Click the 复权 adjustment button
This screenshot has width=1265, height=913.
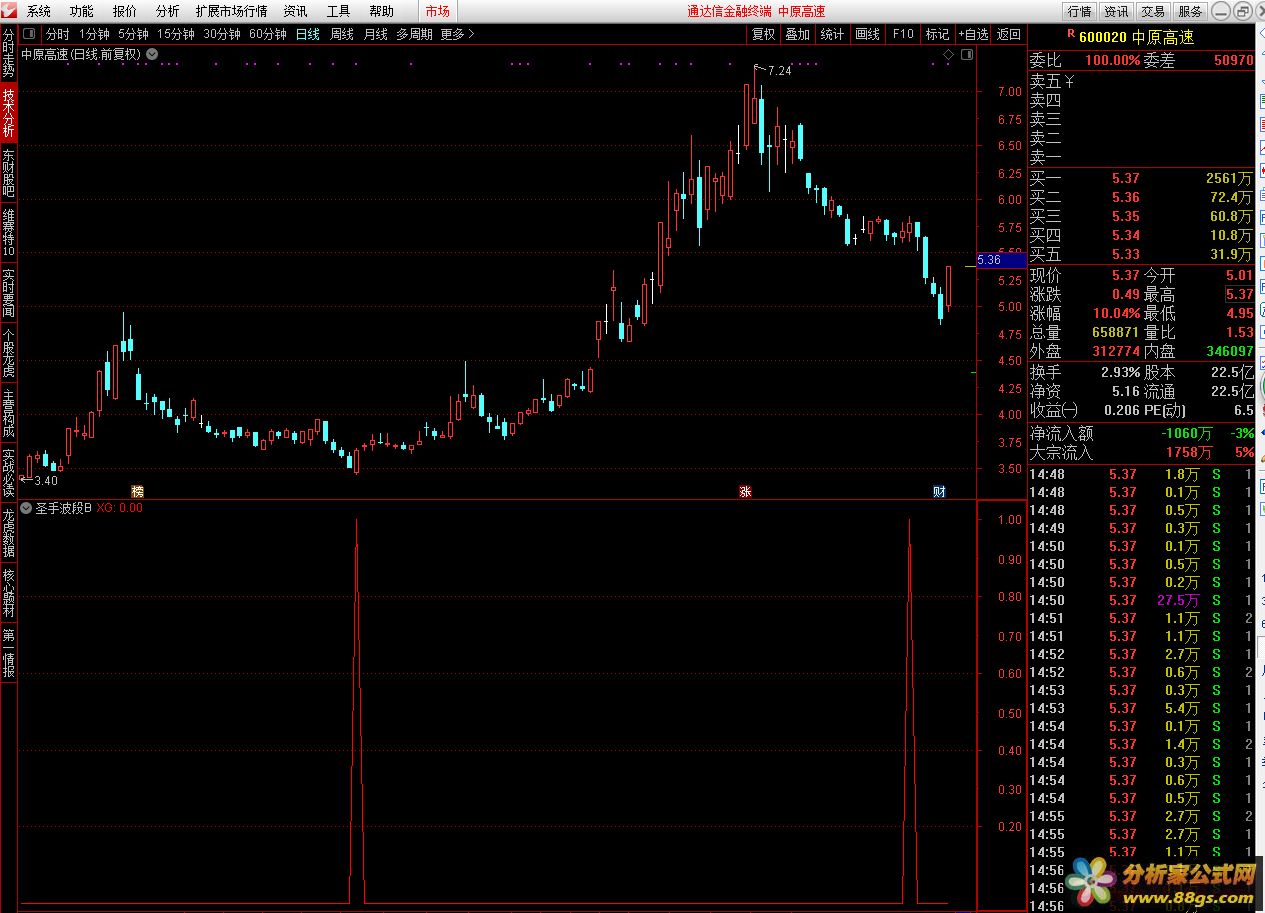tap(763, 34)
